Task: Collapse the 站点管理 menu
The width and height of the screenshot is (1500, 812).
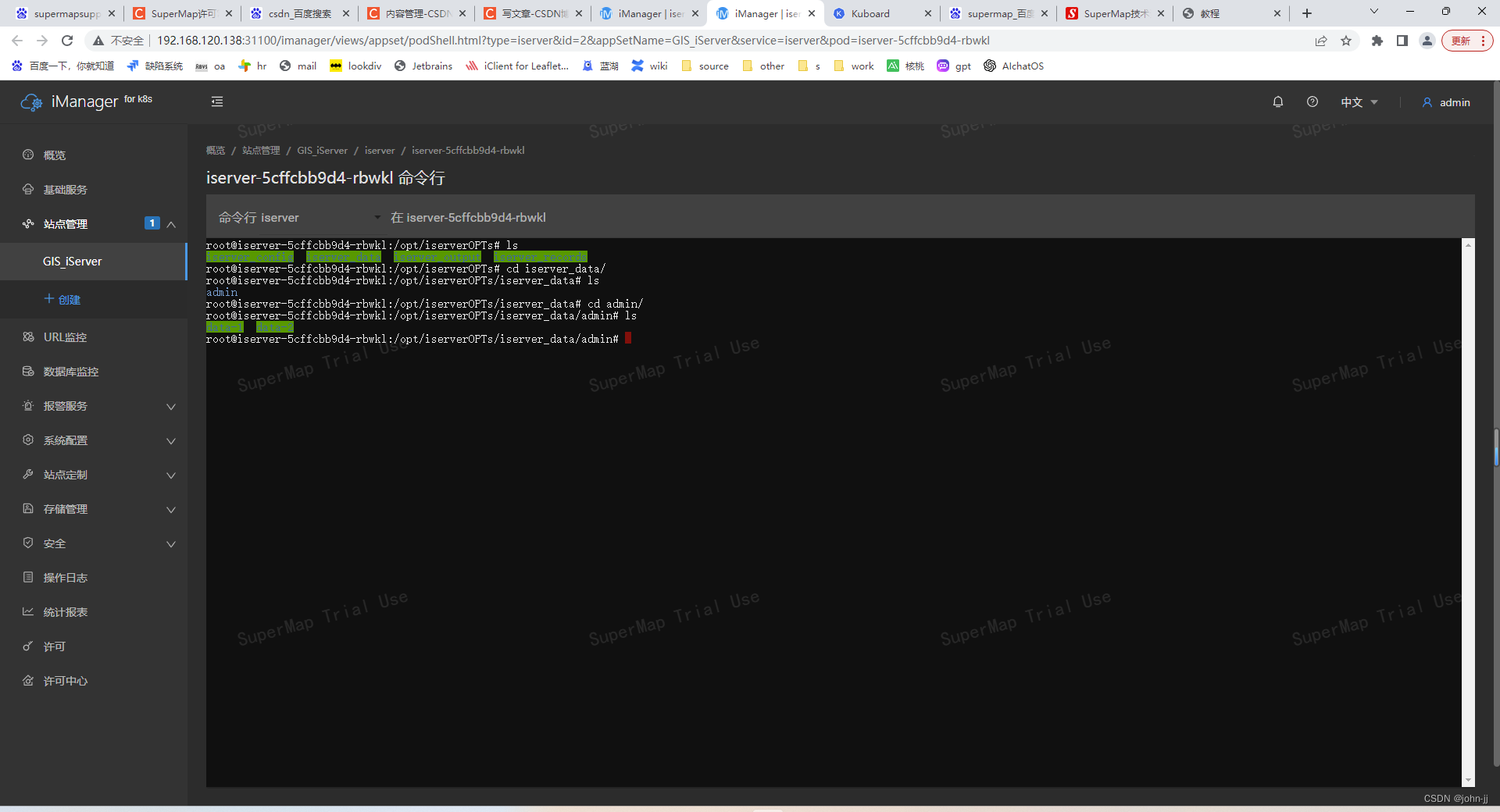Action: [x=171, y=224]
